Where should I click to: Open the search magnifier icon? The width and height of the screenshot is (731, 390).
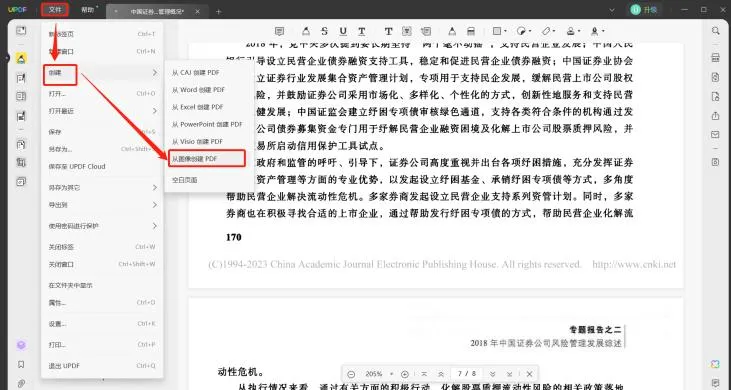click(x=715, y=31)
